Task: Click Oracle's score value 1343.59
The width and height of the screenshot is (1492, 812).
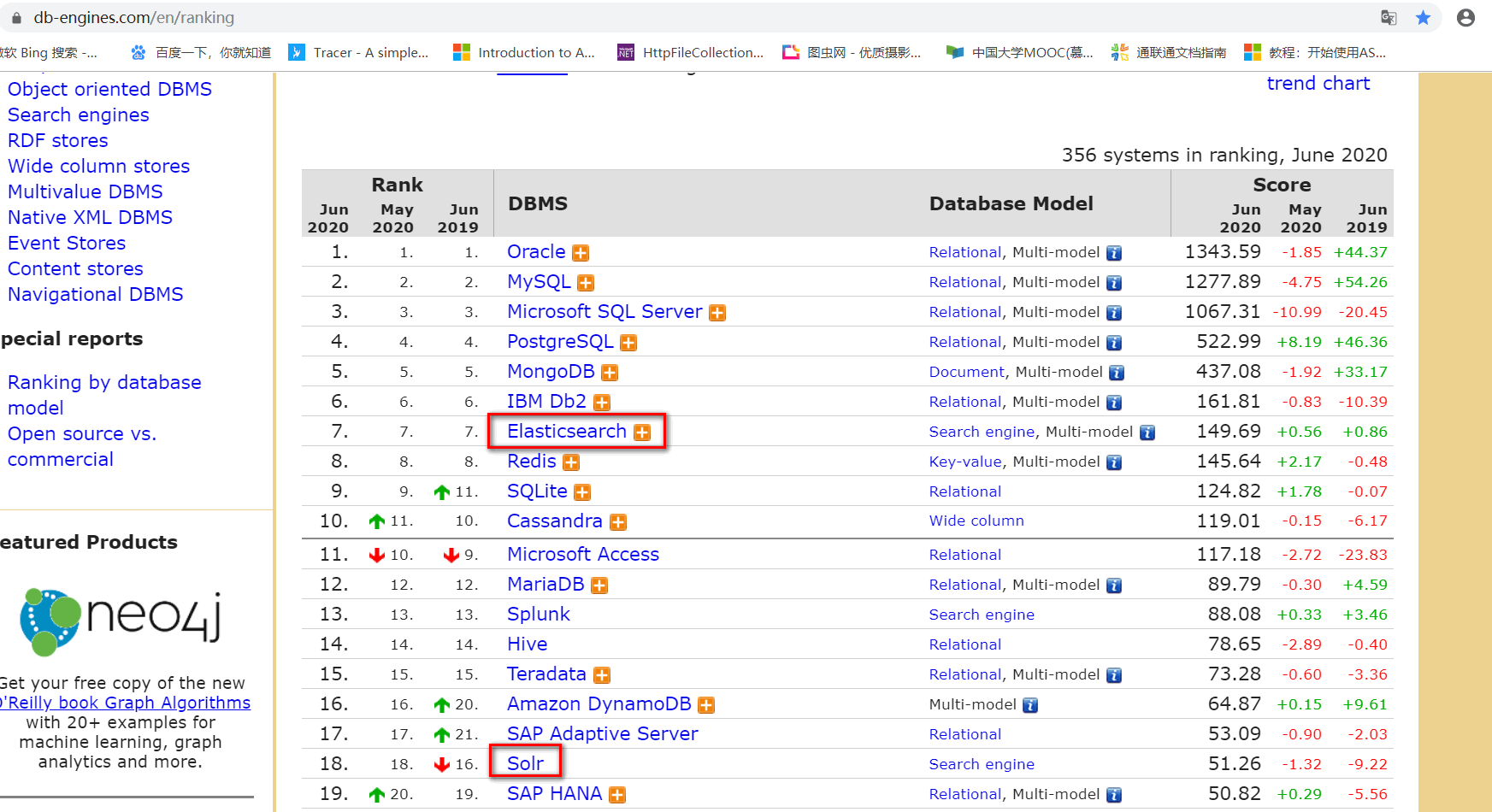Action: point(1223,252)
